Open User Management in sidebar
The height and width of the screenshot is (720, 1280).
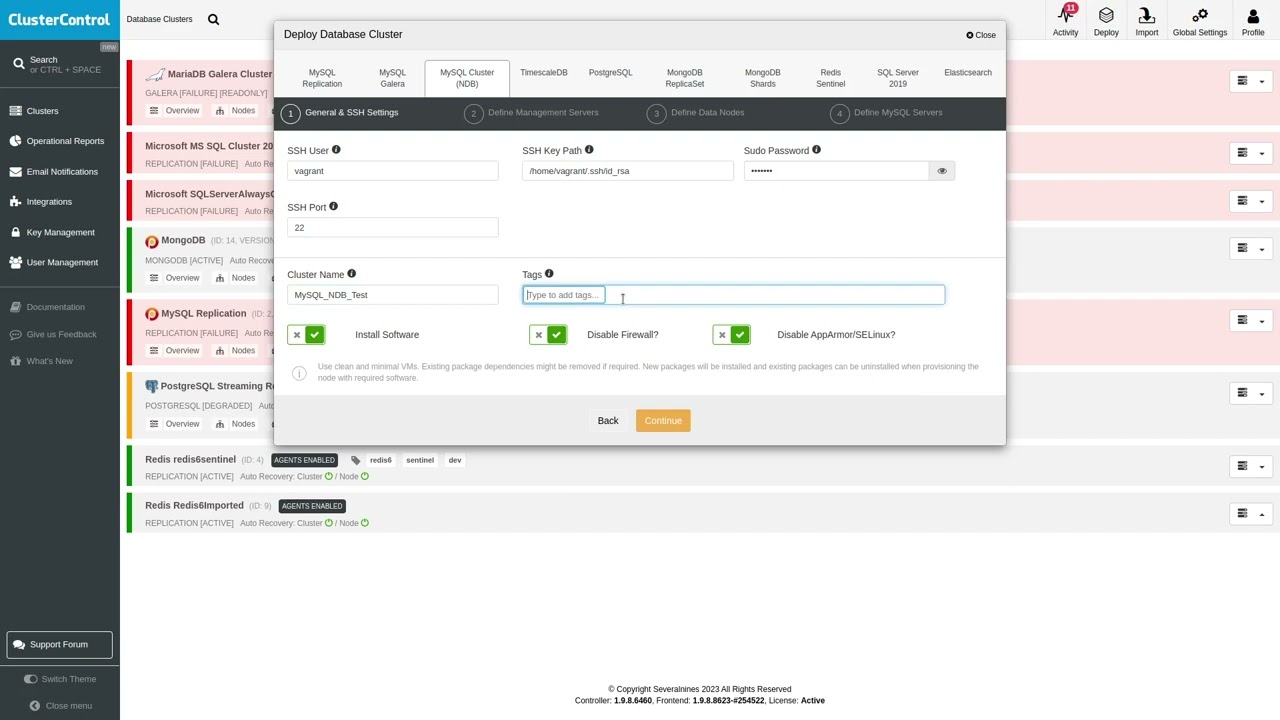[x=62, y=262]
